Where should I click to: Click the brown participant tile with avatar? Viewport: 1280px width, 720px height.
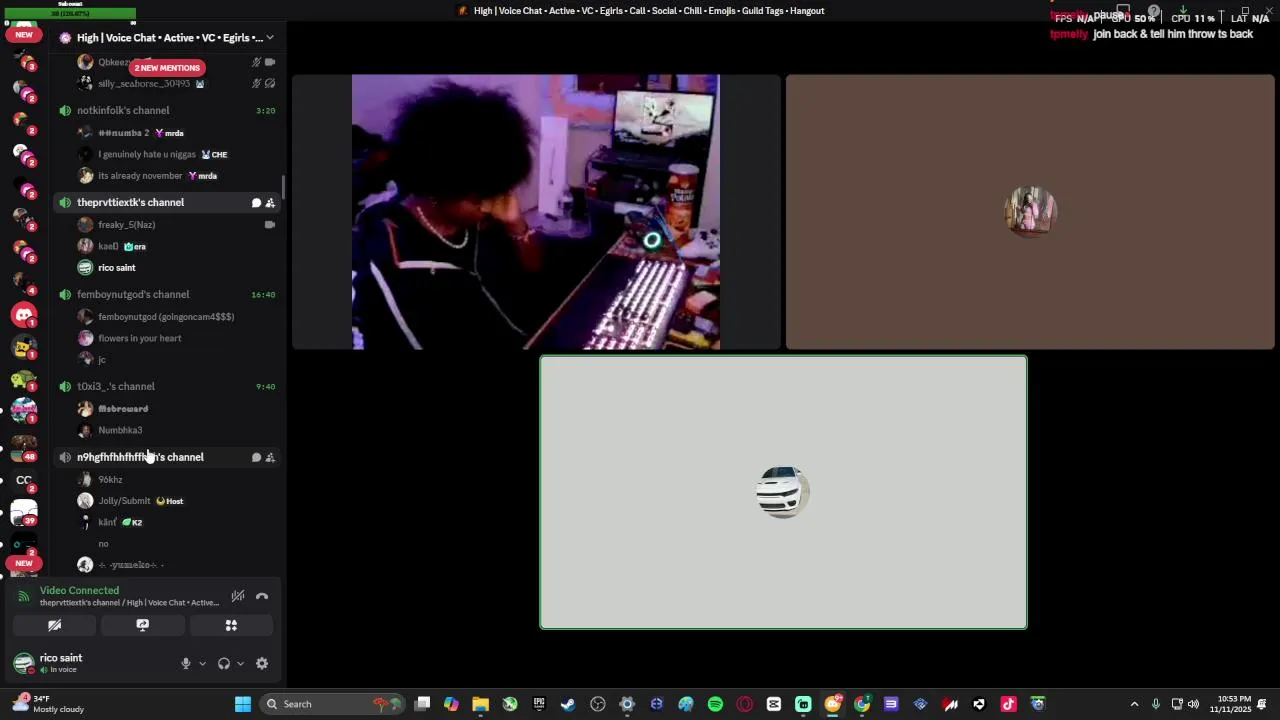pyautogui.click(x=1030, y=212)
